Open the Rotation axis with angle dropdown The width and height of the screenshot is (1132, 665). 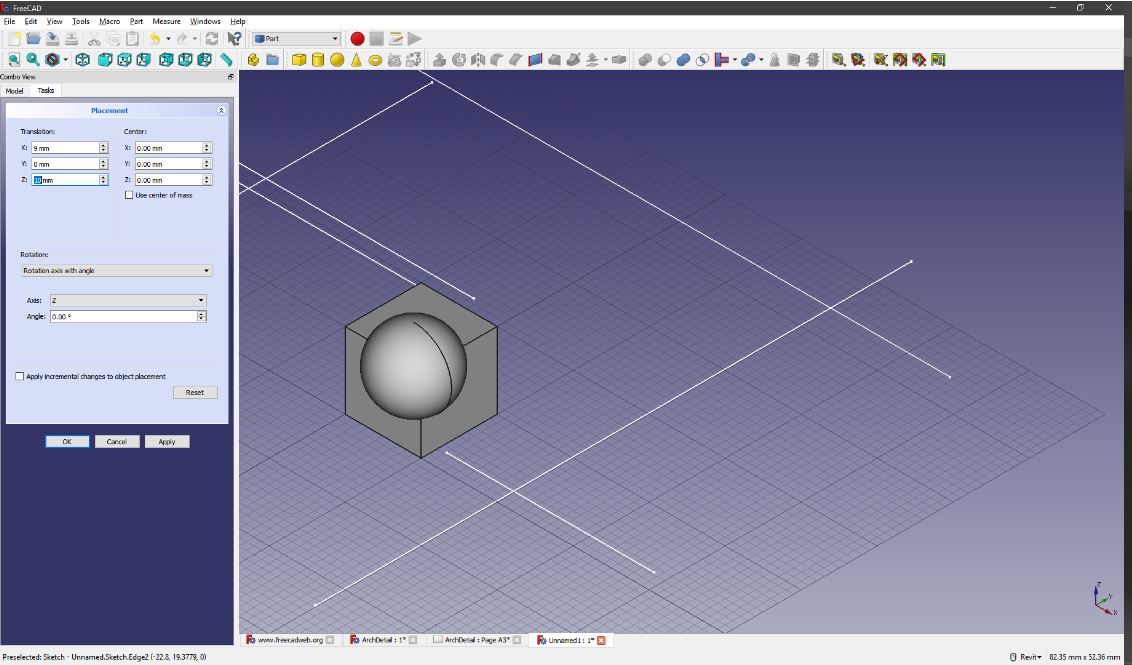coord(116,271)
